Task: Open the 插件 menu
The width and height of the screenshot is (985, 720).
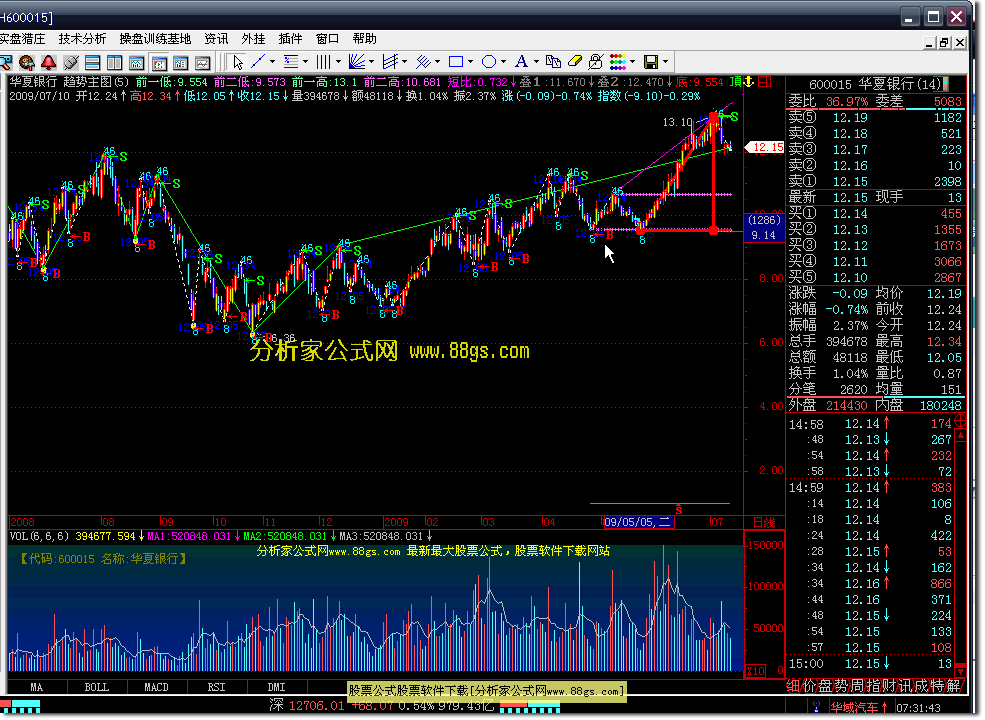Action: (x=290, y=39)
